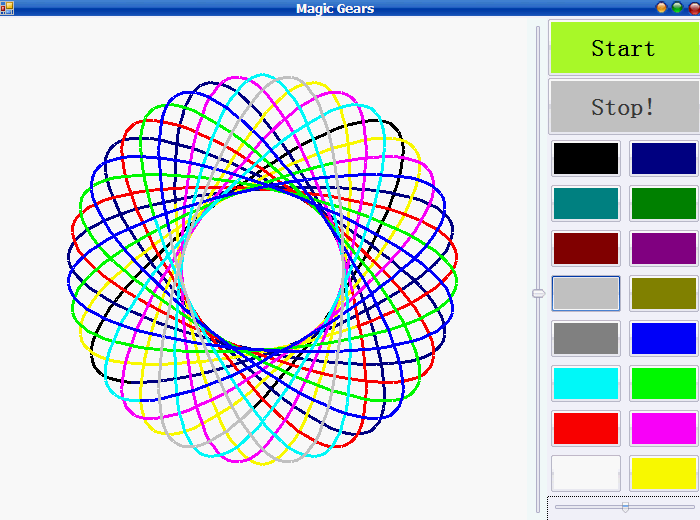Click the vertical slider thumb
Image resolution: width=700 pixels, height=520 pixels.
tap(538, 293)
